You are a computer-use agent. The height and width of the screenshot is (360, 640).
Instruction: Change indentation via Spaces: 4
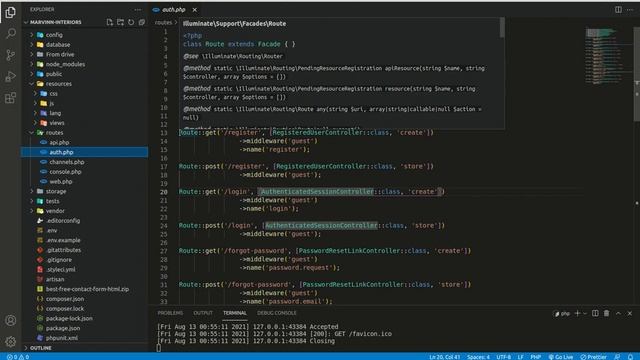[478, 357]
